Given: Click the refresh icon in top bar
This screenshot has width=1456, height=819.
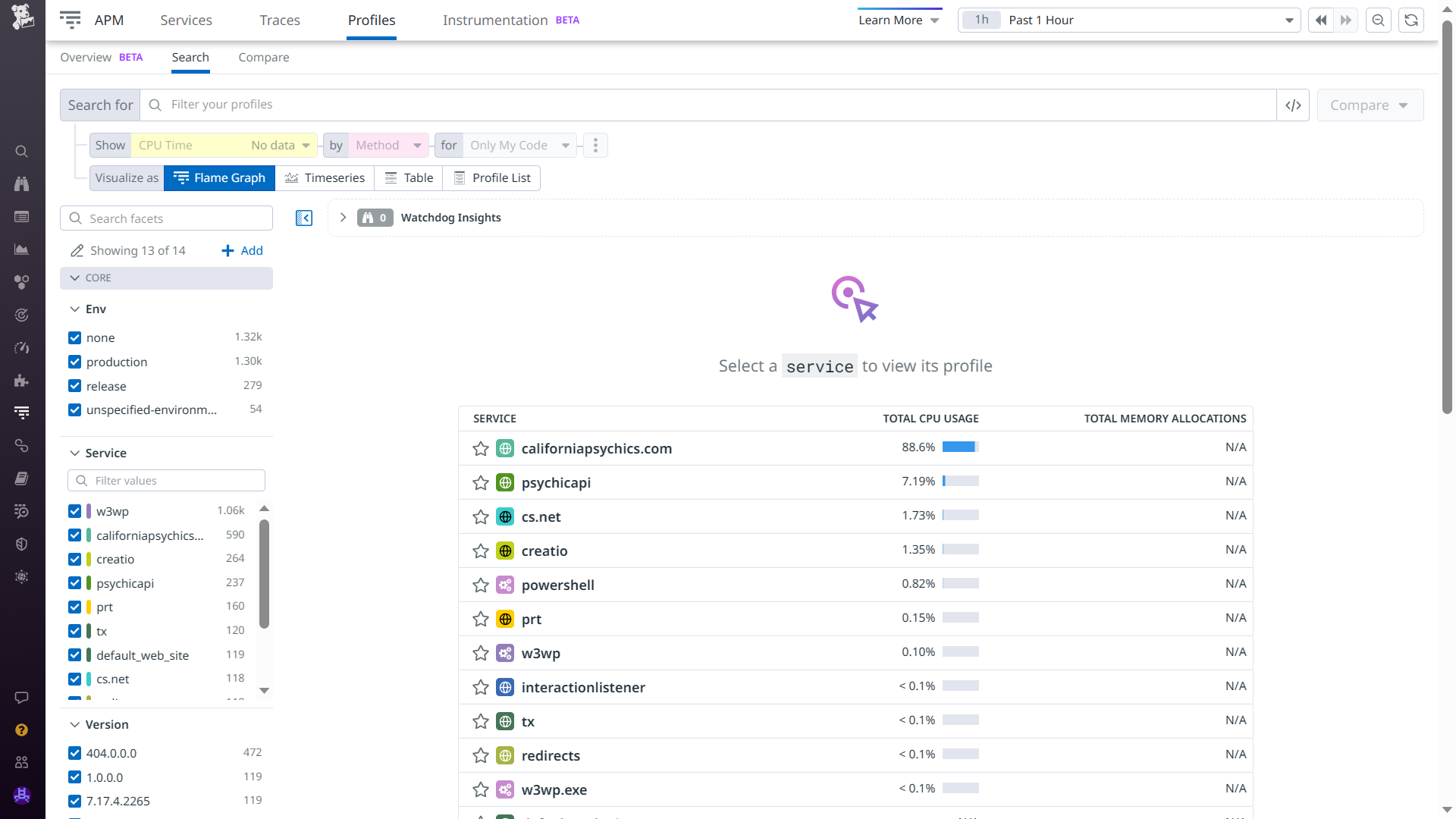Looking at the screenshot, I should click(x=1410, y=20).
